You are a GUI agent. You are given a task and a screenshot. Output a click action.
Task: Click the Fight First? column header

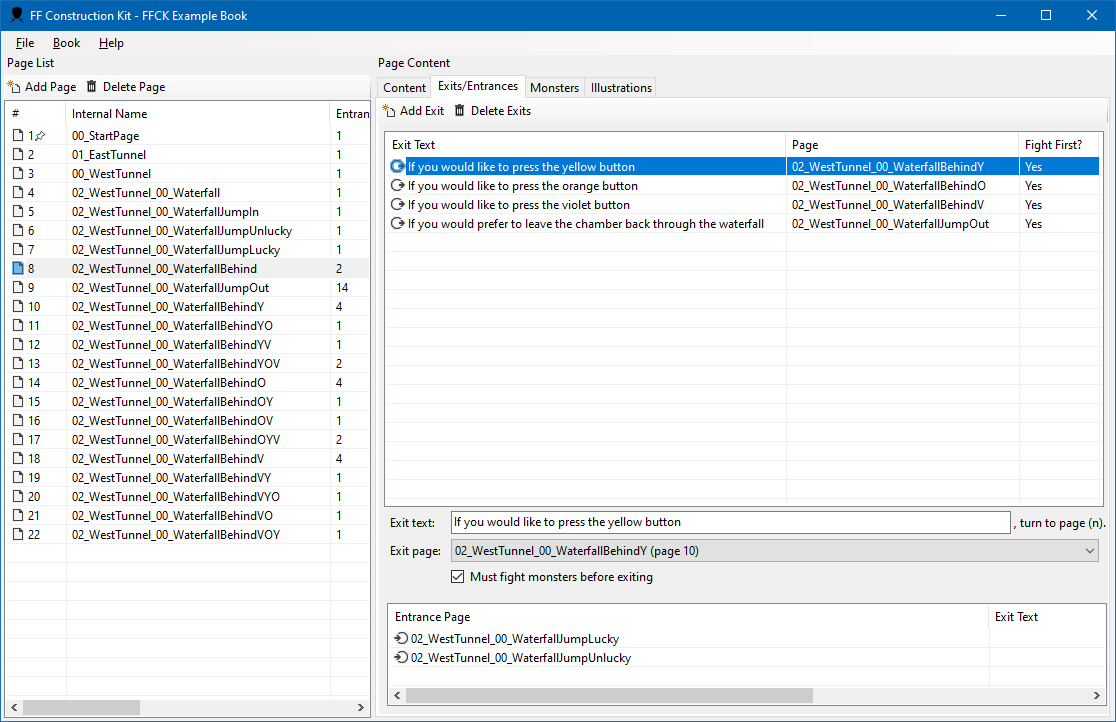coord(1053,145)
